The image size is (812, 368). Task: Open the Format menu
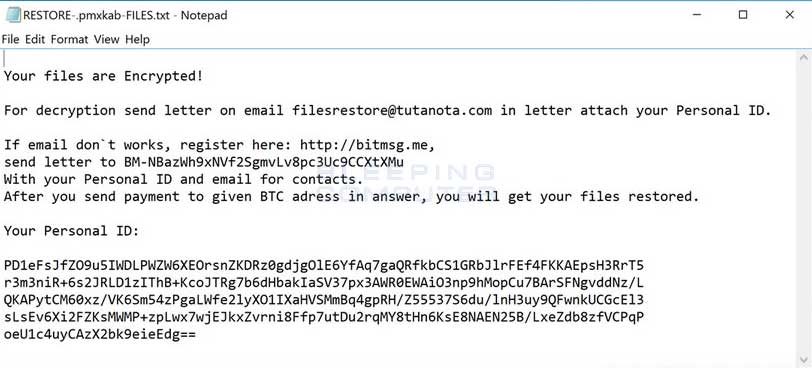pyautogui.click(x=69, y=39)
